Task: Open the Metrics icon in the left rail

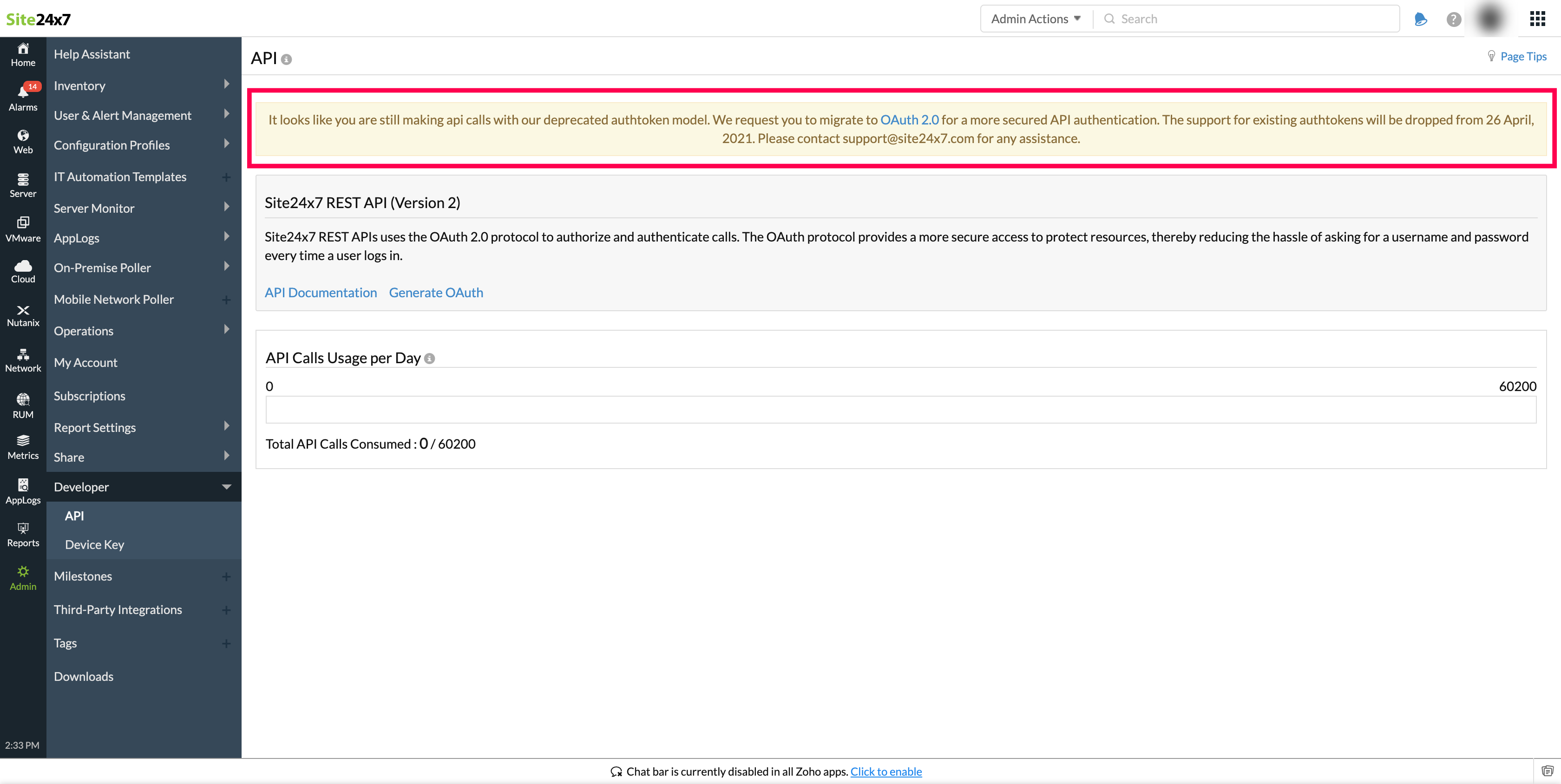Action: [x=22, y=443]
